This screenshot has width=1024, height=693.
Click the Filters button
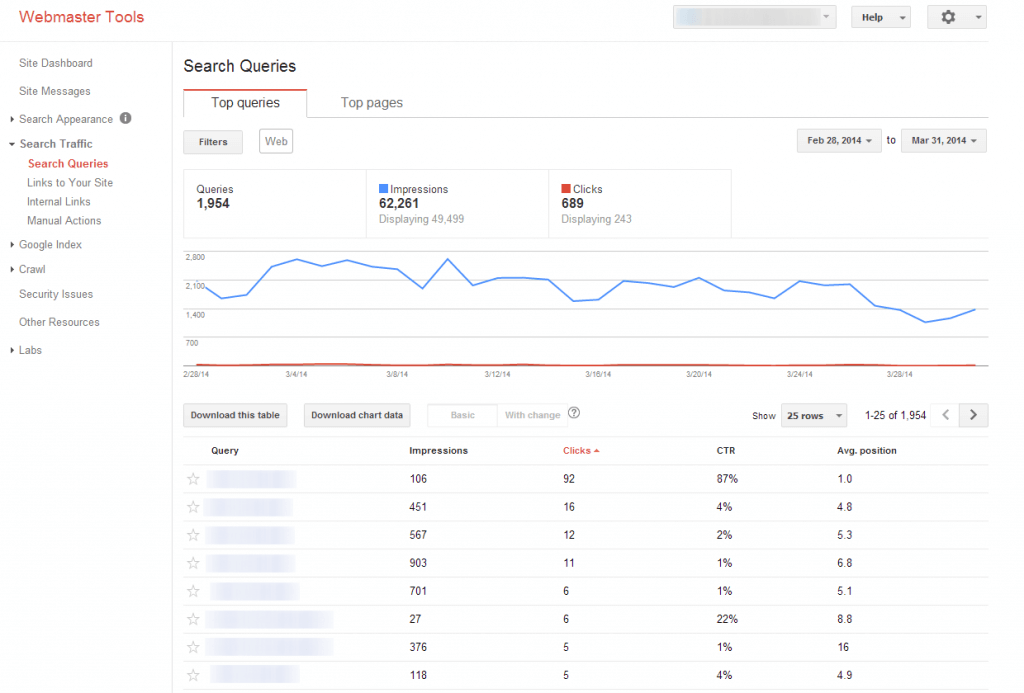(x=213, y=142)
